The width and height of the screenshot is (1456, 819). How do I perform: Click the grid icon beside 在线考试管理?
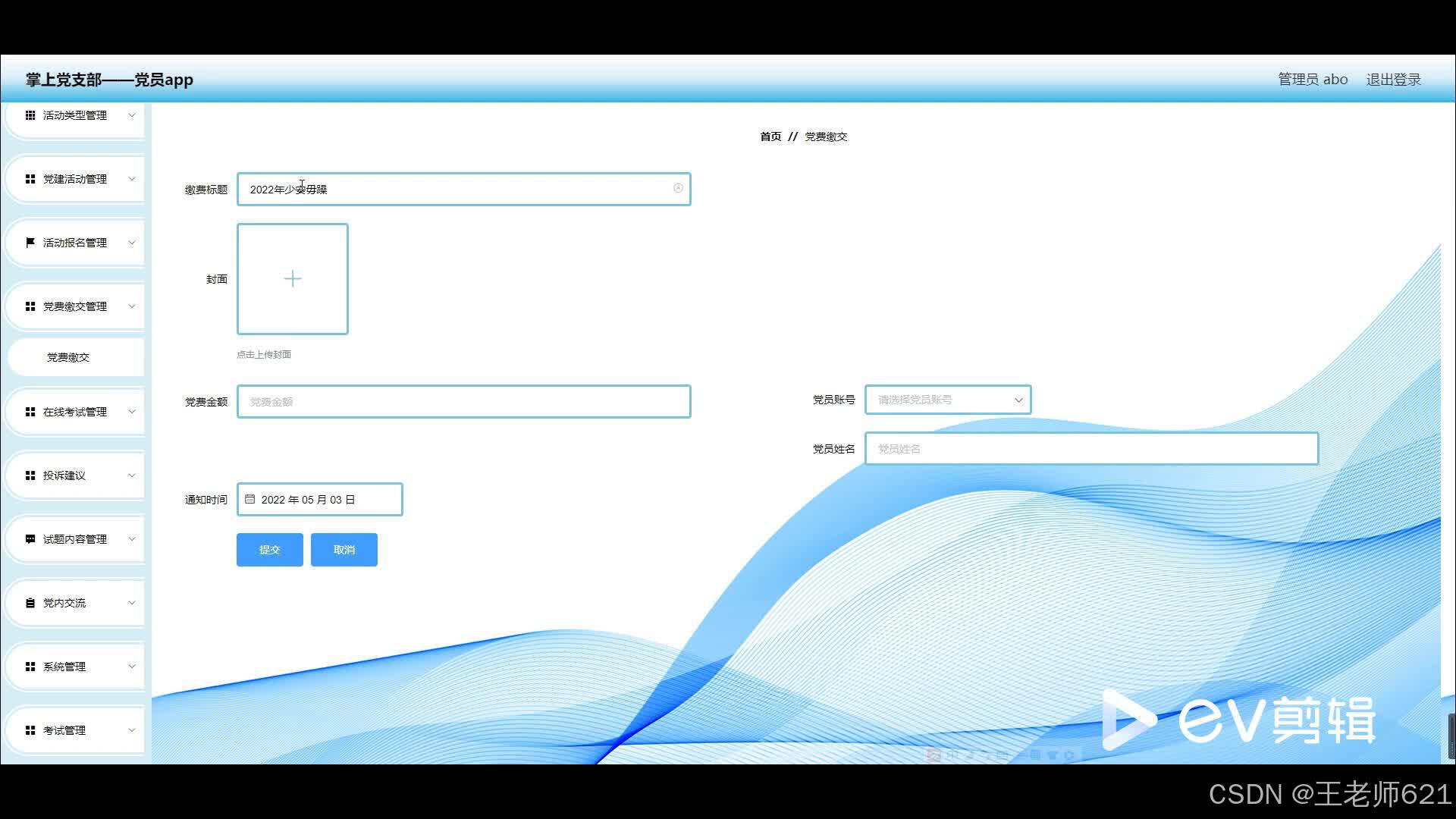[30, 412]
